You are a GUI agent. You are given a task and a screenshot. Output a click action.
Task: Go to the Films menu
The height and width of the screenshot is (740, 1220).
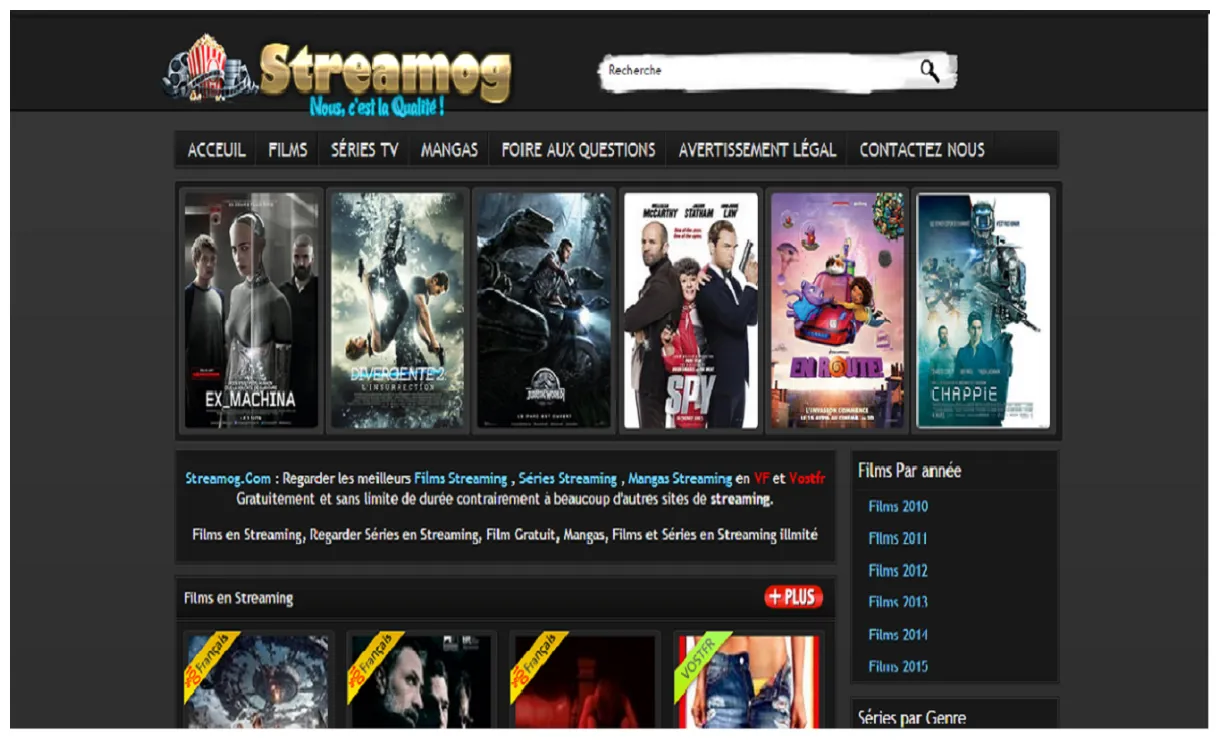click(x=288, y=150)
